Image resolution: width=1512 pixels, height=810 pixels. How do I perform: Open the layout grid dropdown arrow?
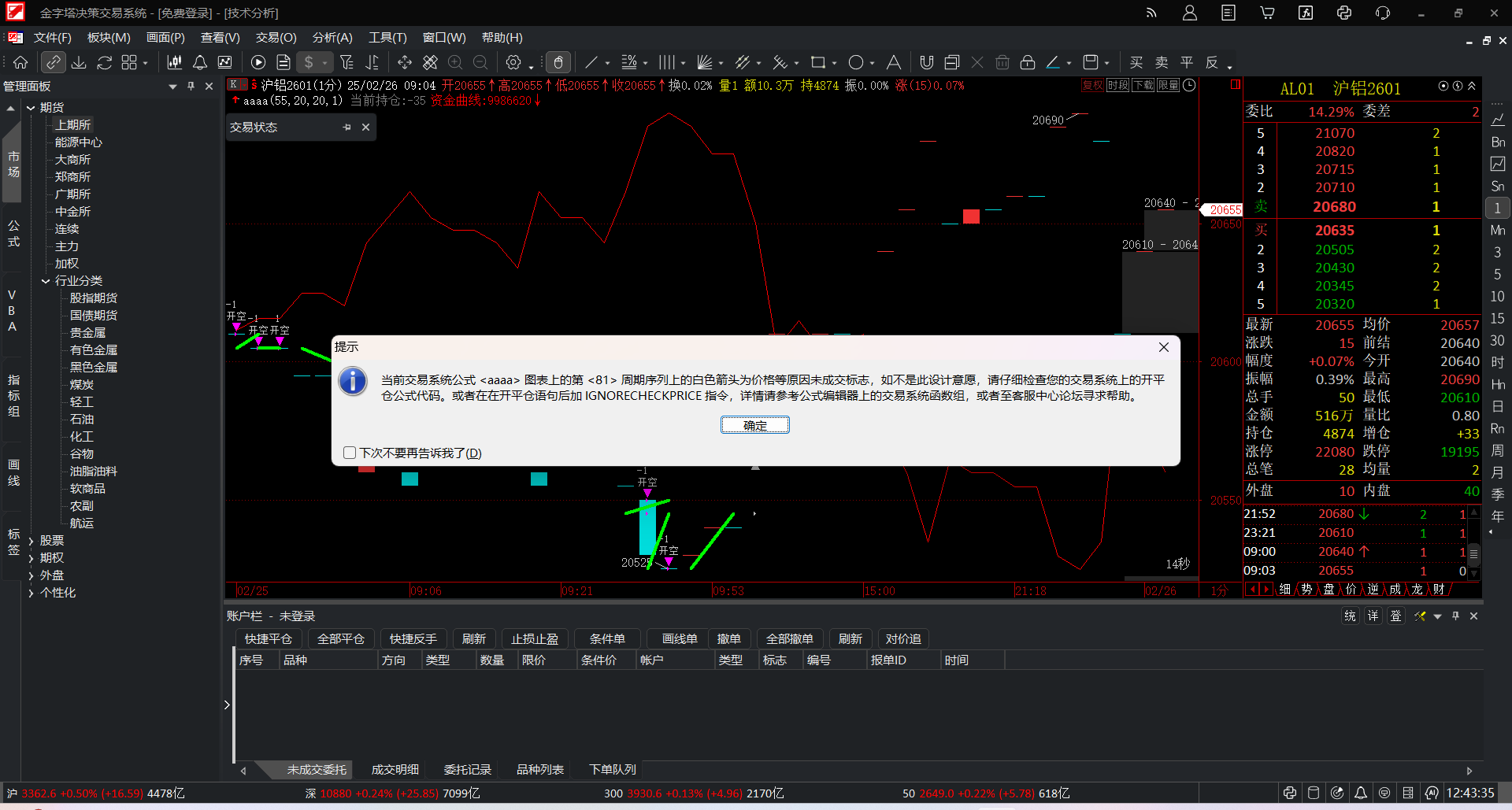click(146, 64)
